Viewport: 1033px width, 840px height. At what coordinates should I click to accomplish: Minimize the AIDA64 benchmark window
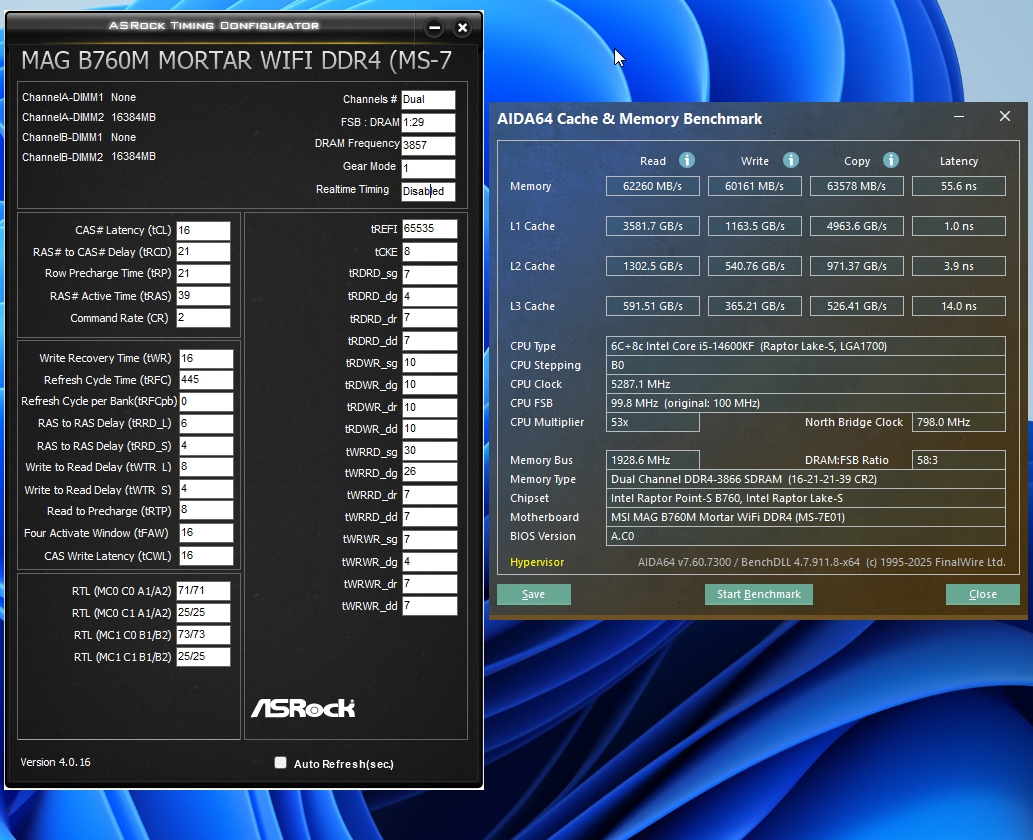tap(959, 117)
